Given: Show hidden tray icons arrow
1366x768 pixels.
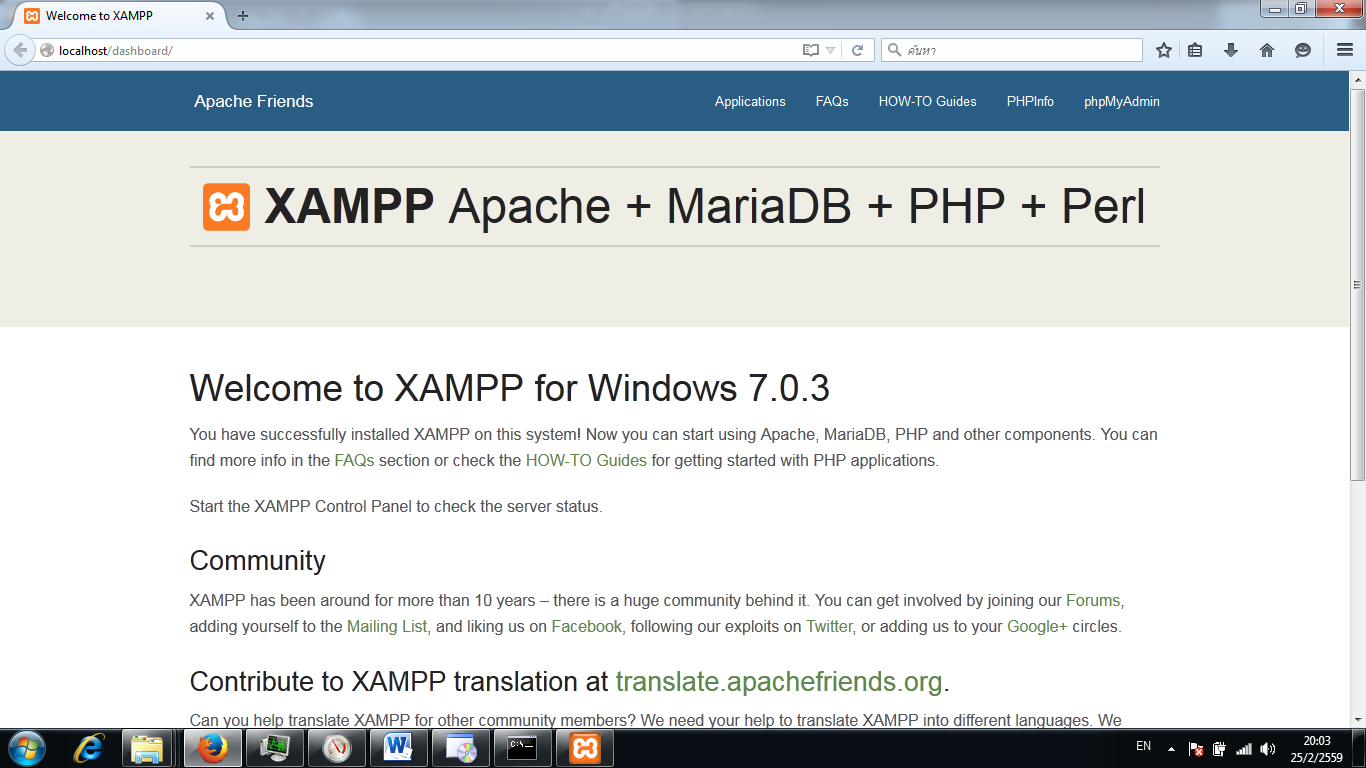Looking at the screenshot, I should (x=1171, y=748).
